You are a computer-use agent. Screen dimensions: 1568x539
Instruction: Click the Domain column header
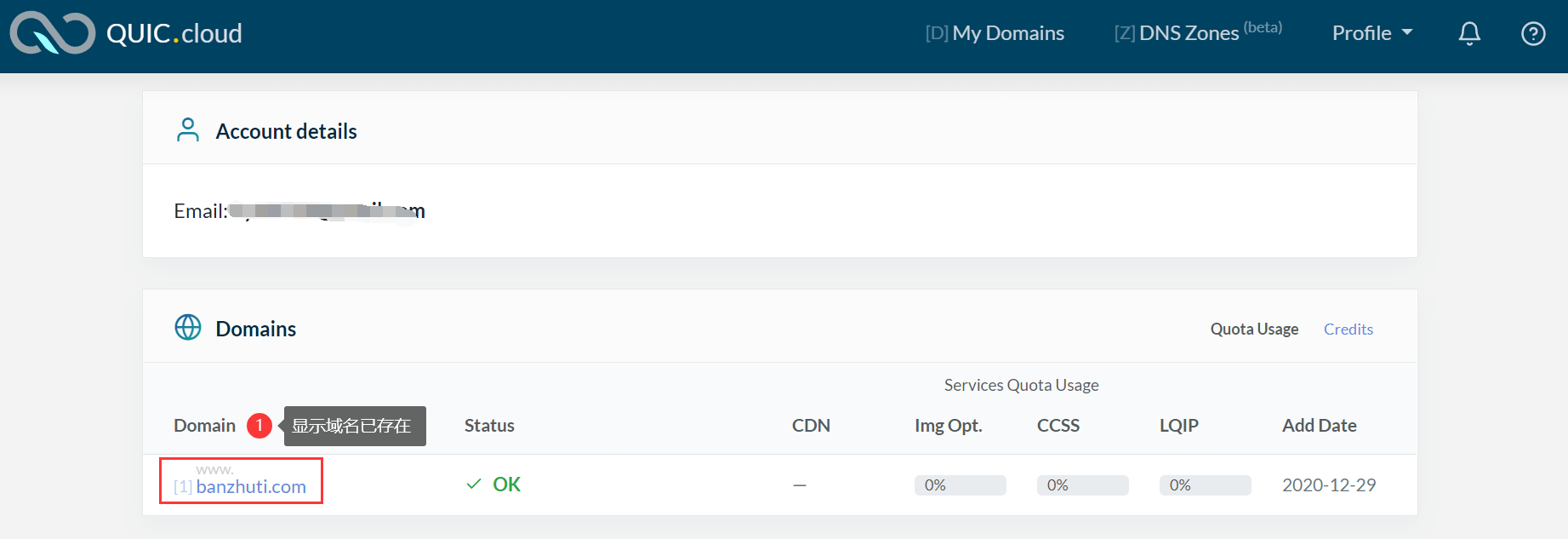pyautogui.click(x=204, y=426)
